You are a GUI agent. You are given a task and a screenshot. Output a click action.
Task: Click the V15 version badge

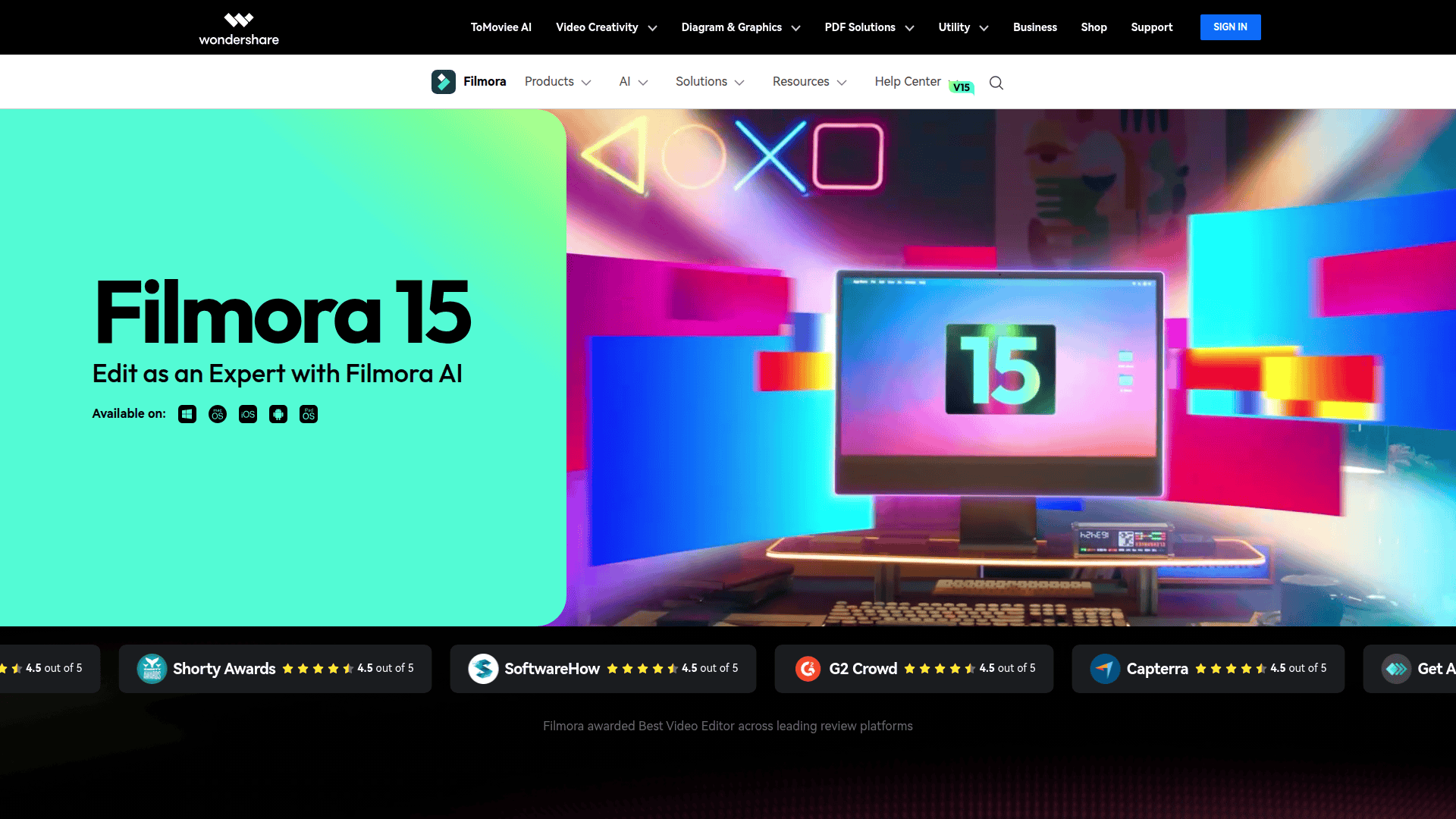(x=962, y=87)
